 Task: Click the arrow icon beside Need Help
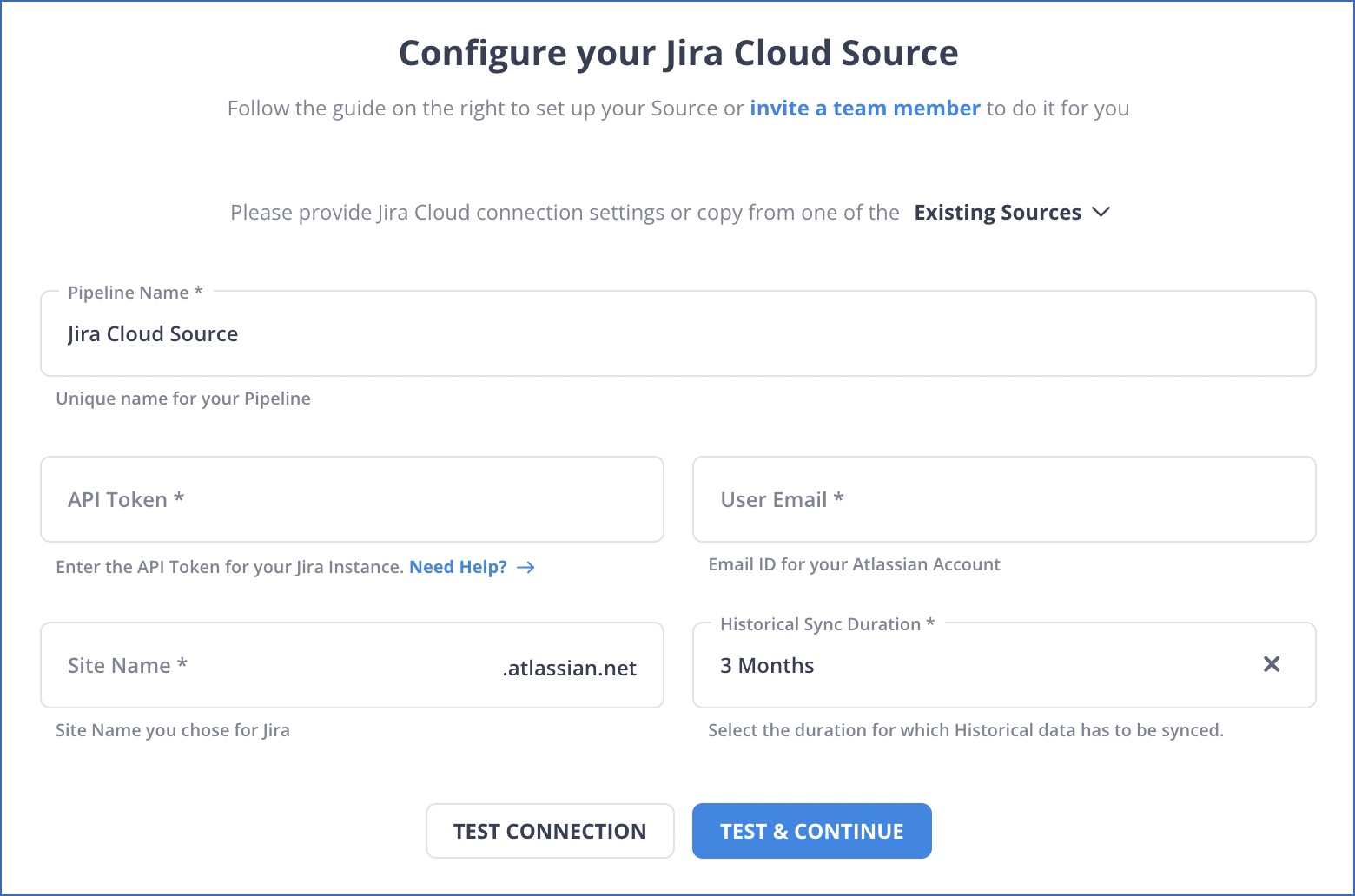pyautogui.click(x=525, y=567)
